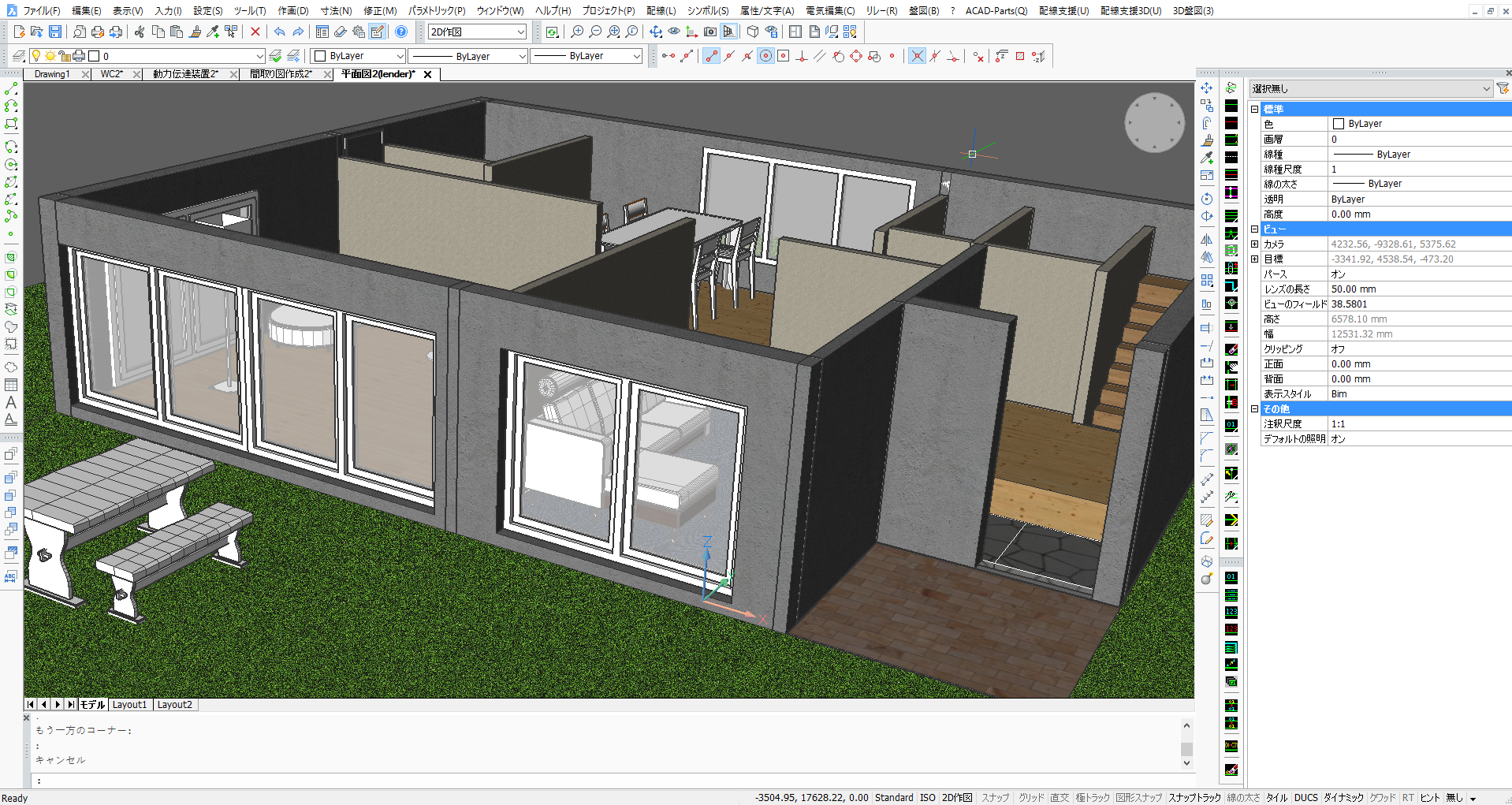Image resolution: width=1512 pixels, height=805 pixels.
Task: Click 2D作図 button in status bar
Action: tap(957, 798)
